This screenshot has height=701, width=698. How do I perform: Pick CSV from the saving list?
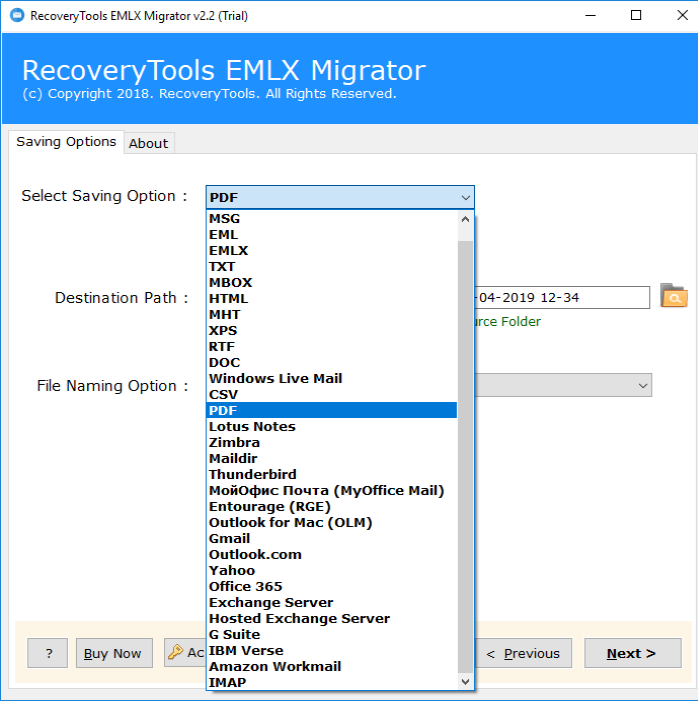331,395
